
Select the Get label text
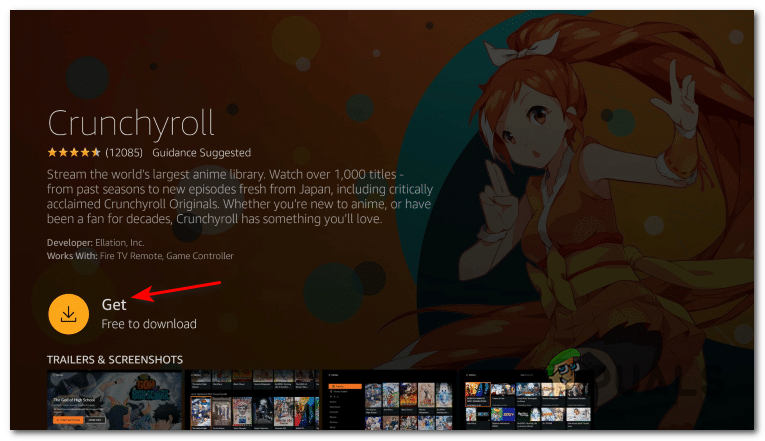(114, 304)
